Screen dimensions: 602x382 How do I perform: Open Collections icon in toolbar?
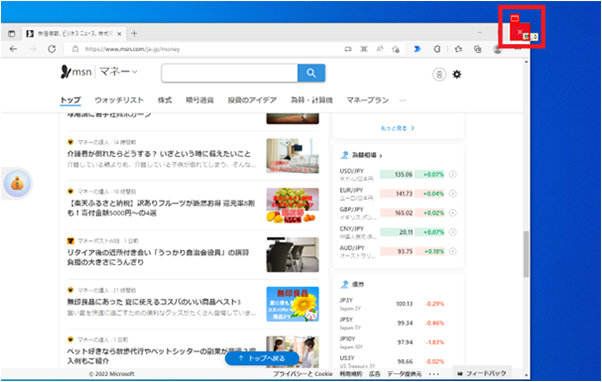pyautogui.click(x=478, y=49)
